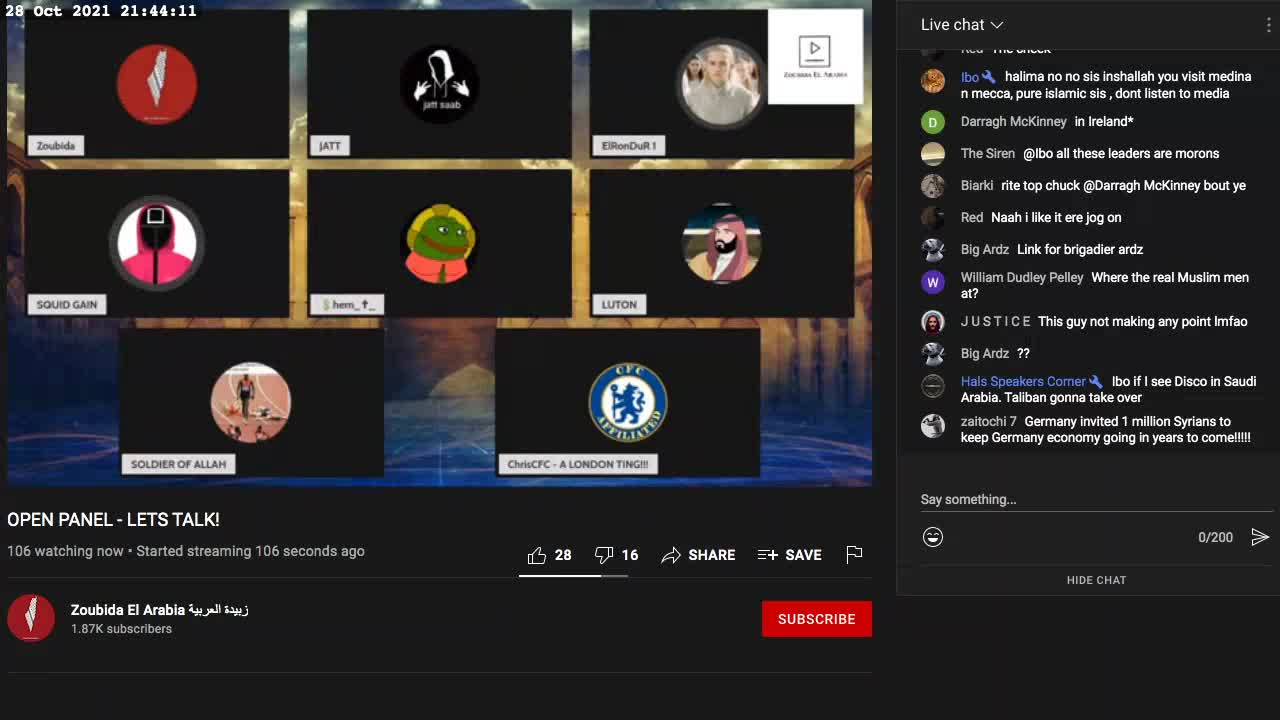Click the ElRonDuR 1 panel avatar
The image size is (1280, 720).
tap(721, 84)
